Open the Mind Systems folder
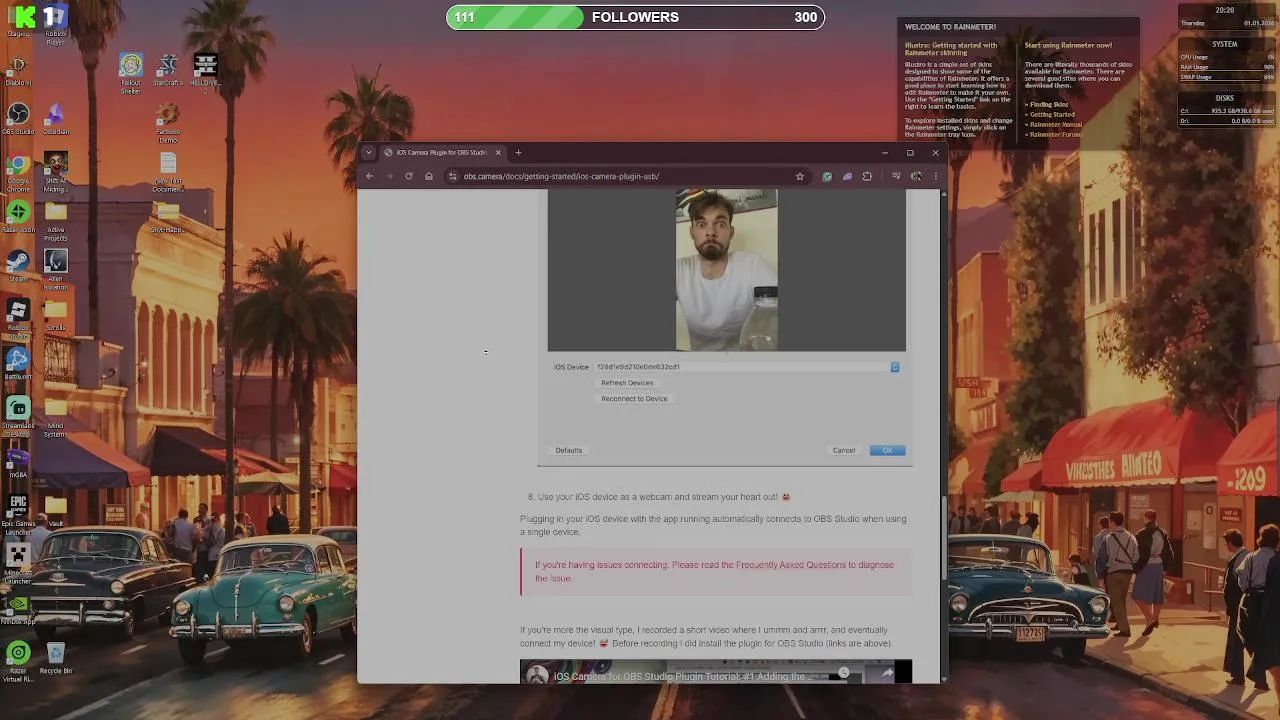 (56, 416)
